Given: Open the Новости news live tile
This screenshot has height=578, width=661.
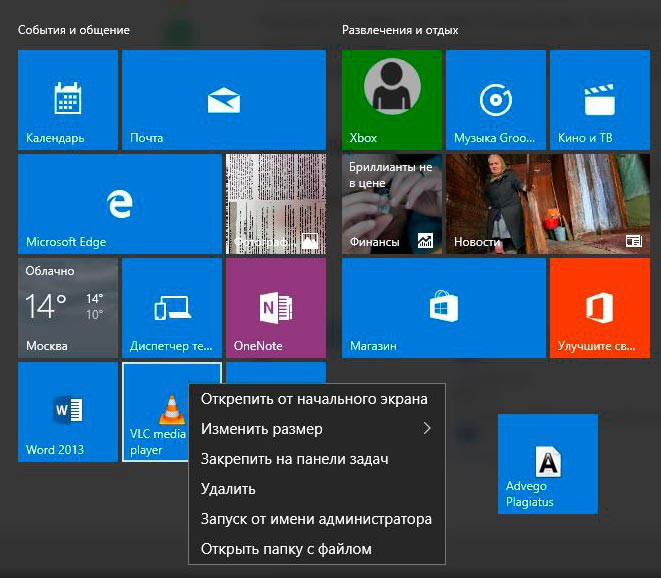Looking at the screenshot, I should pos(547,204).
